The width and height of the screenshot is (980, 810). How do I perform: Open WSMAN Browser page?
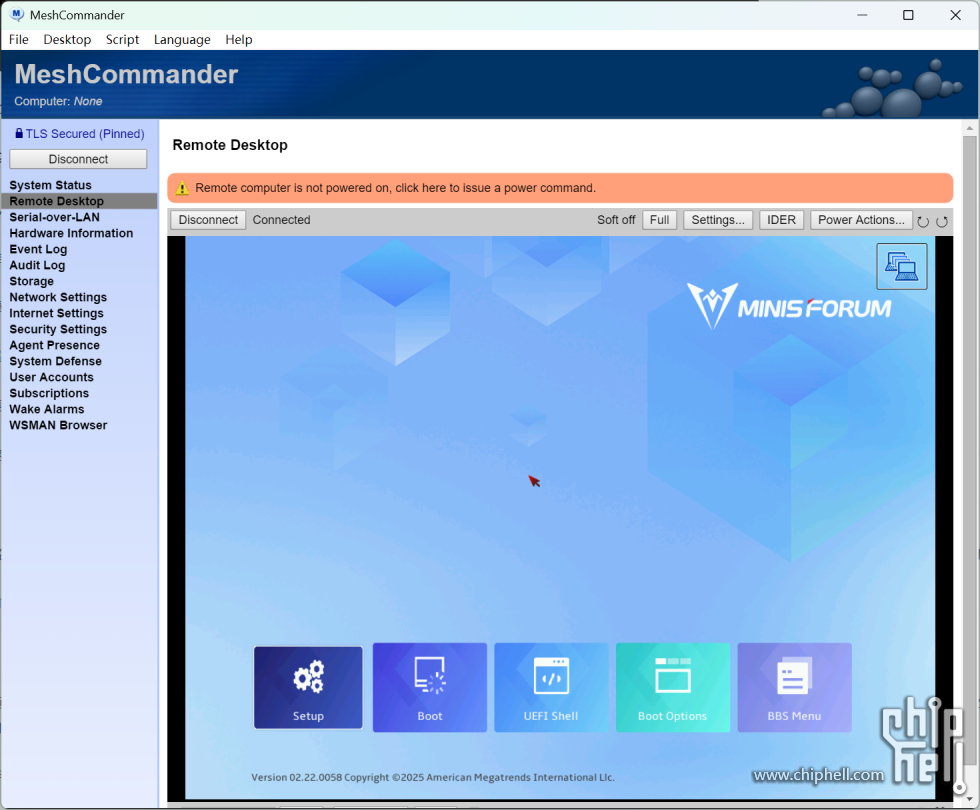click(x=58, y=425)
